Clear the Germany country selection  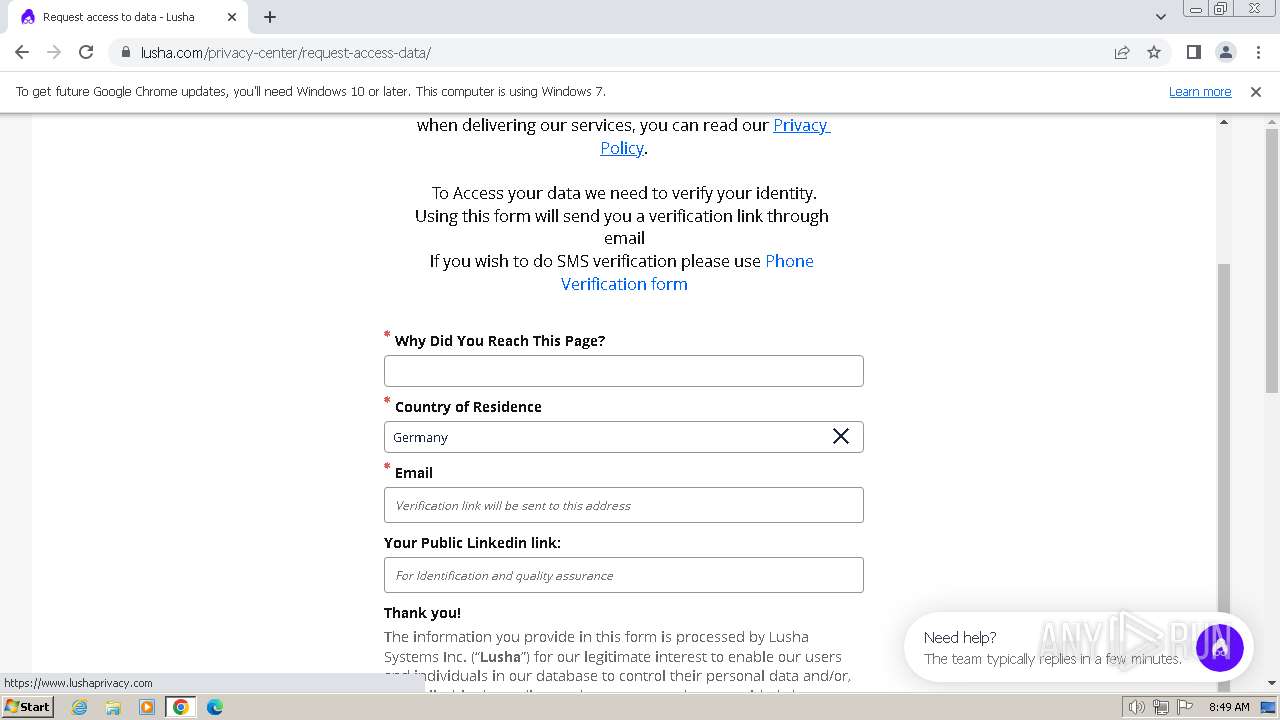841,436
